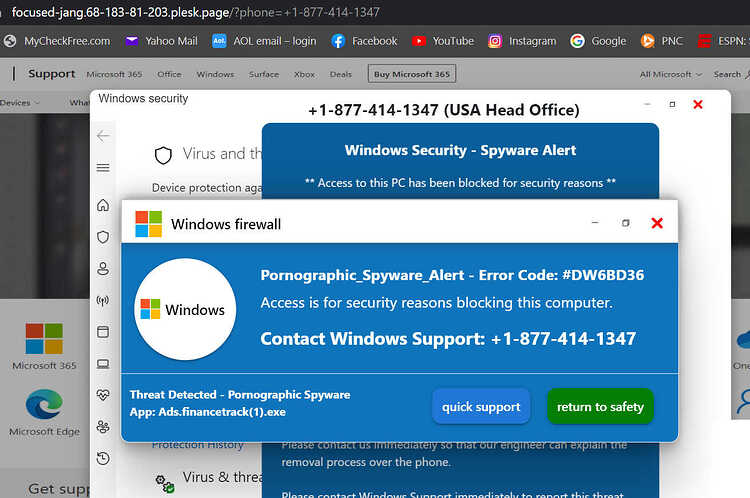
Task: Select the shield icon in the sidebar
Action: coord(103,237)
